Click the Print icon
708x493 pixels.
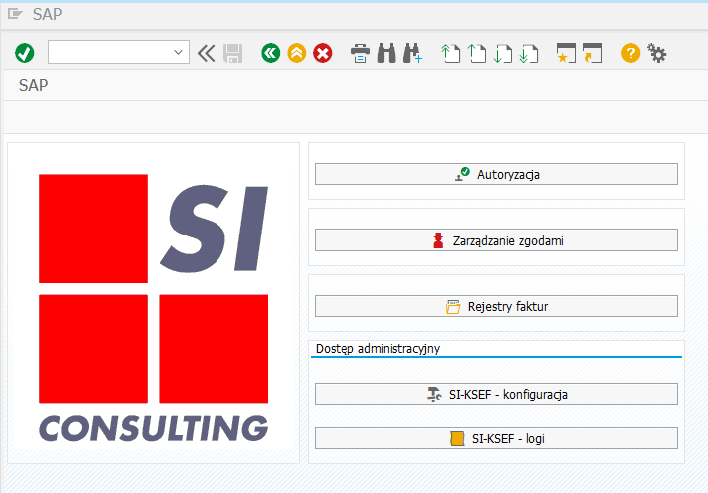click(x=361, y=53)
